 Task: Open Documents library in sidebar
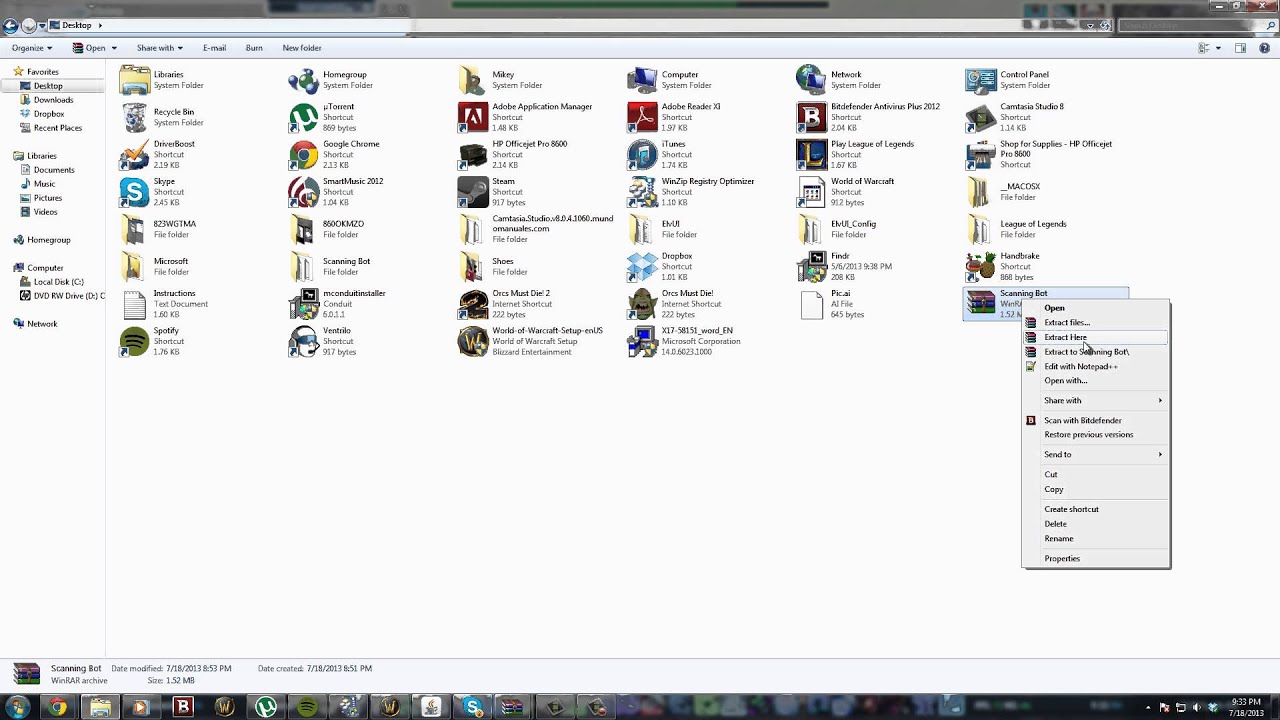(54, 170)
